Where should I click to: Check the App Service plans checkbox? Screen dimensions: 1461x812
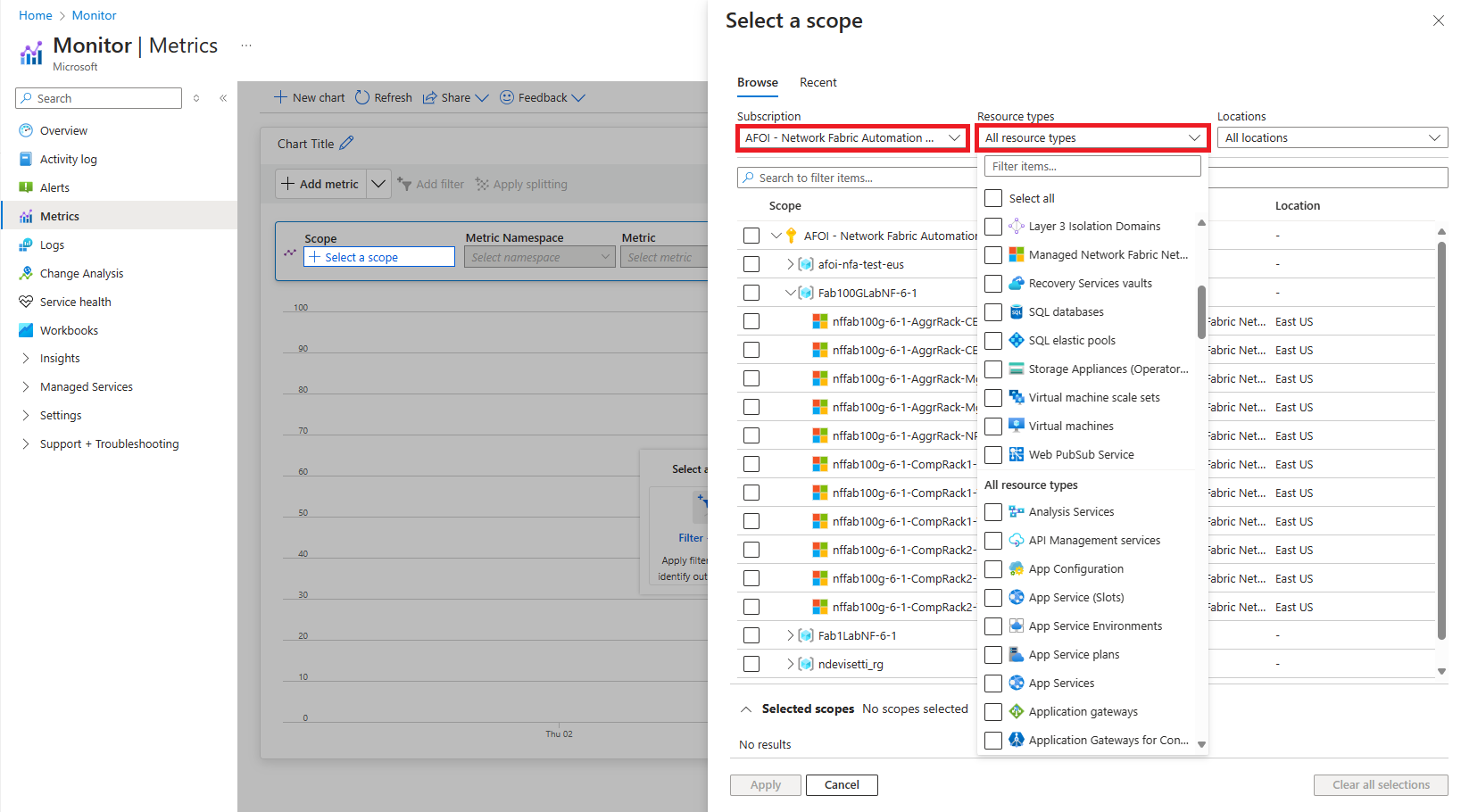[993, 654]
